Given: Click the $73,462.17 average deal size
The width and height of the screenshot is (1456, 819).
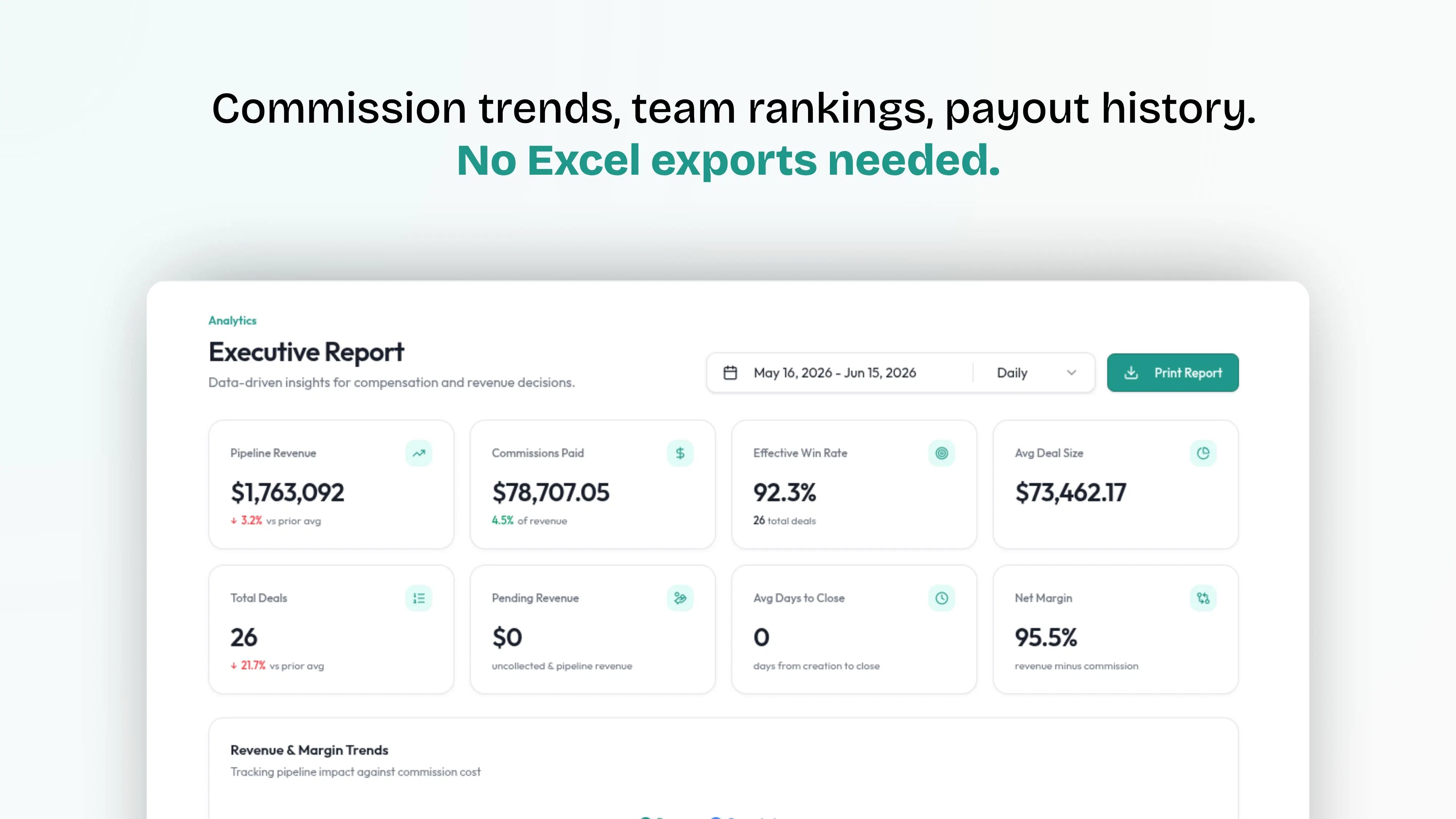Looking at the screenshot, I should (x=1071, y=492).
